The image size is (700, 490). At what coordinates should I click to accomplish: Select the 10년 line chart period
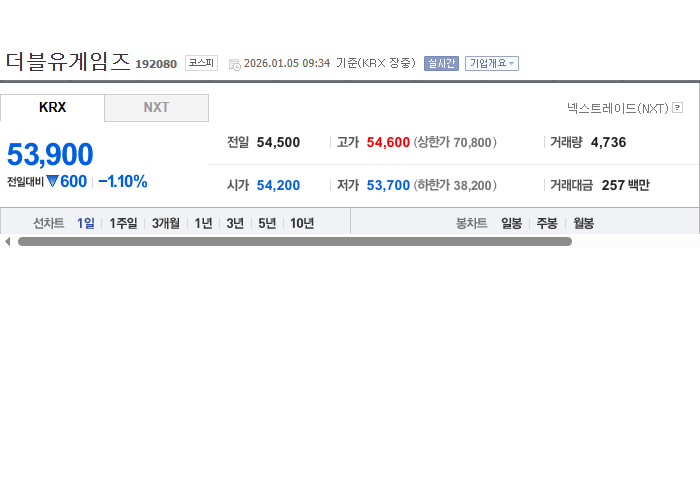coord(302,223)
